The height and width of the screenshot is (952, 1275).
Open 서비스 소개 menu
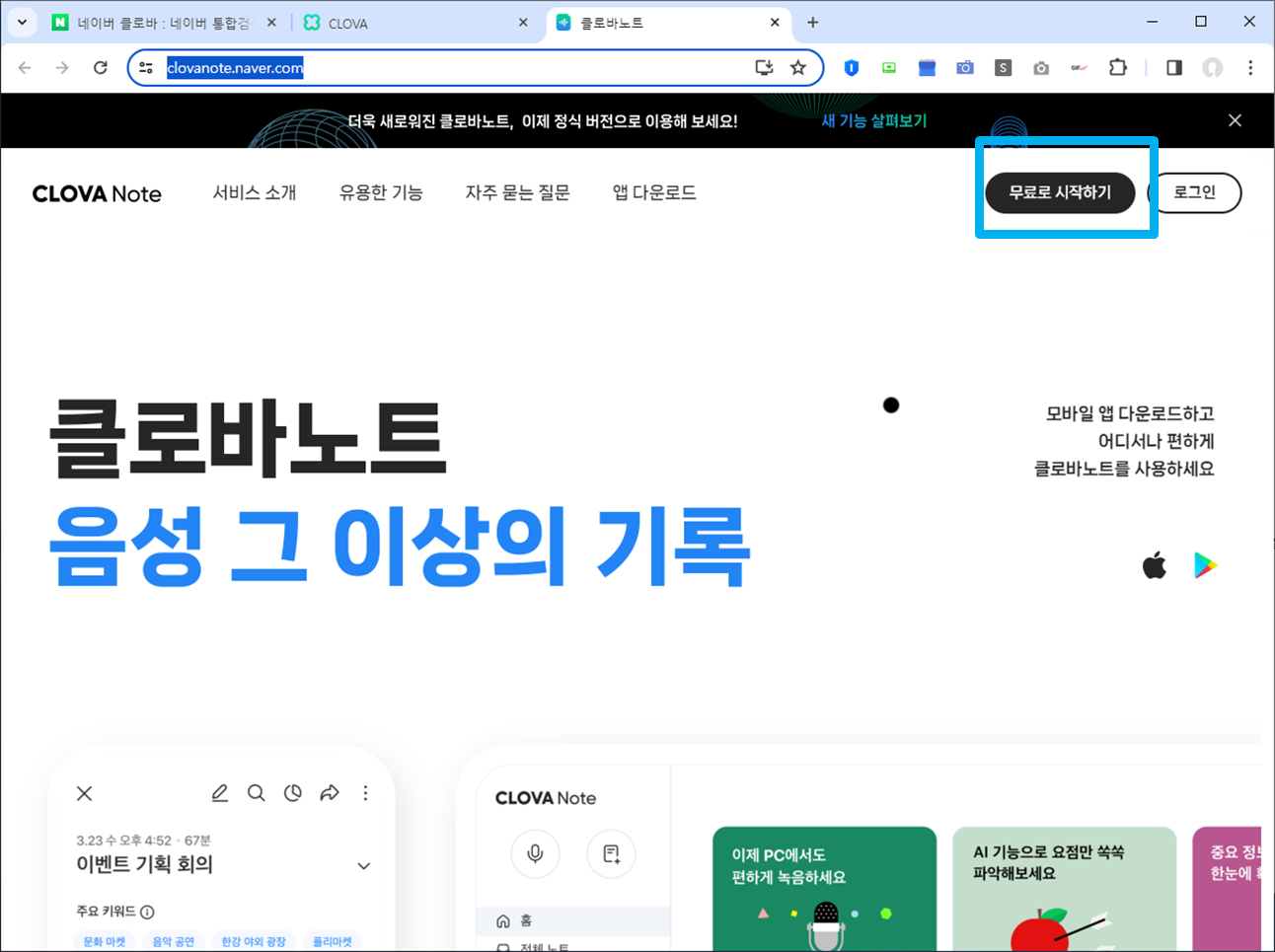(x=255, y=192)
